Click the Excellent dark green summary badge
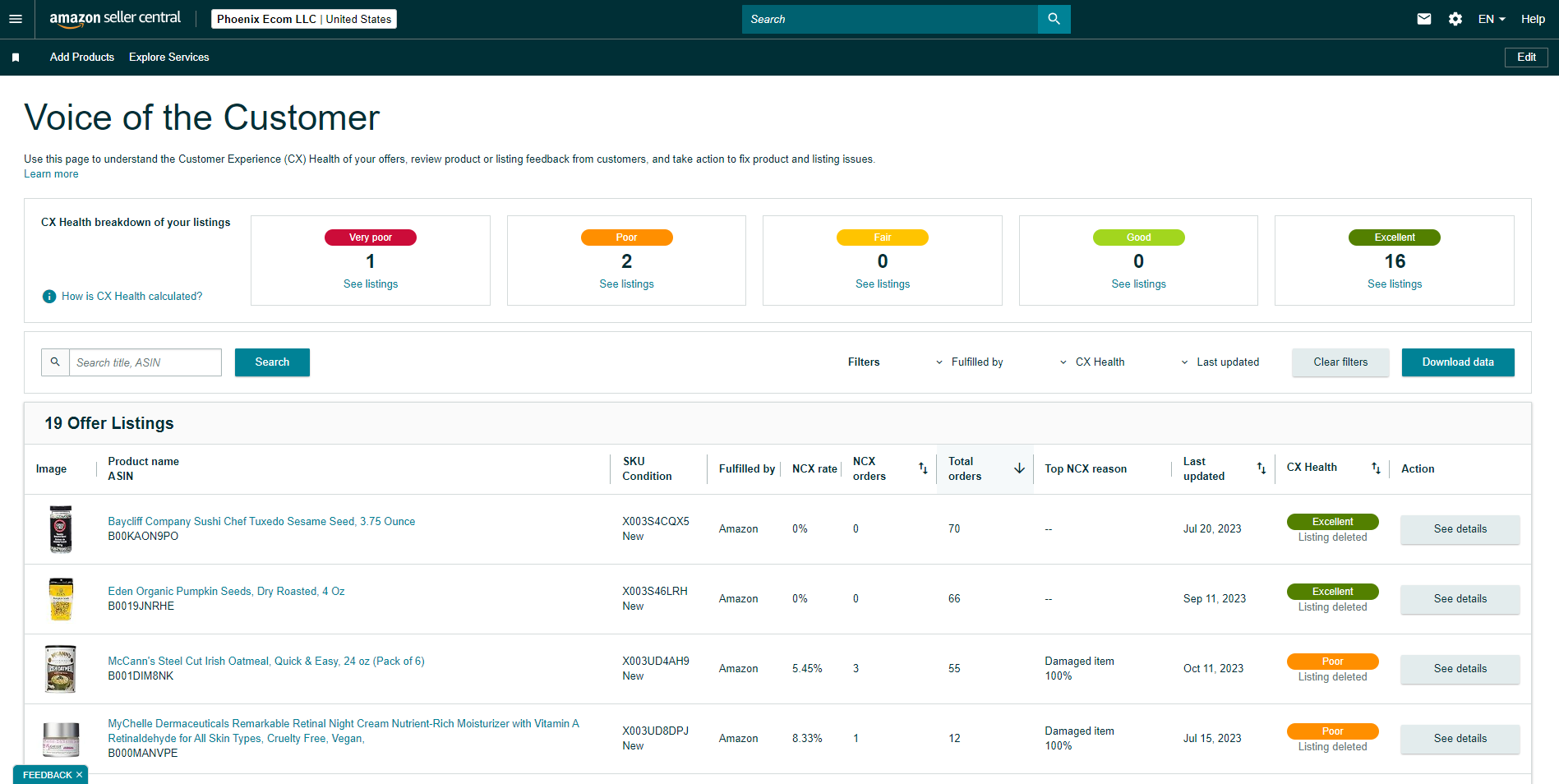The height and width of the screenshot is (784, 1559). pyautogui.click(x=1395, y=238)
